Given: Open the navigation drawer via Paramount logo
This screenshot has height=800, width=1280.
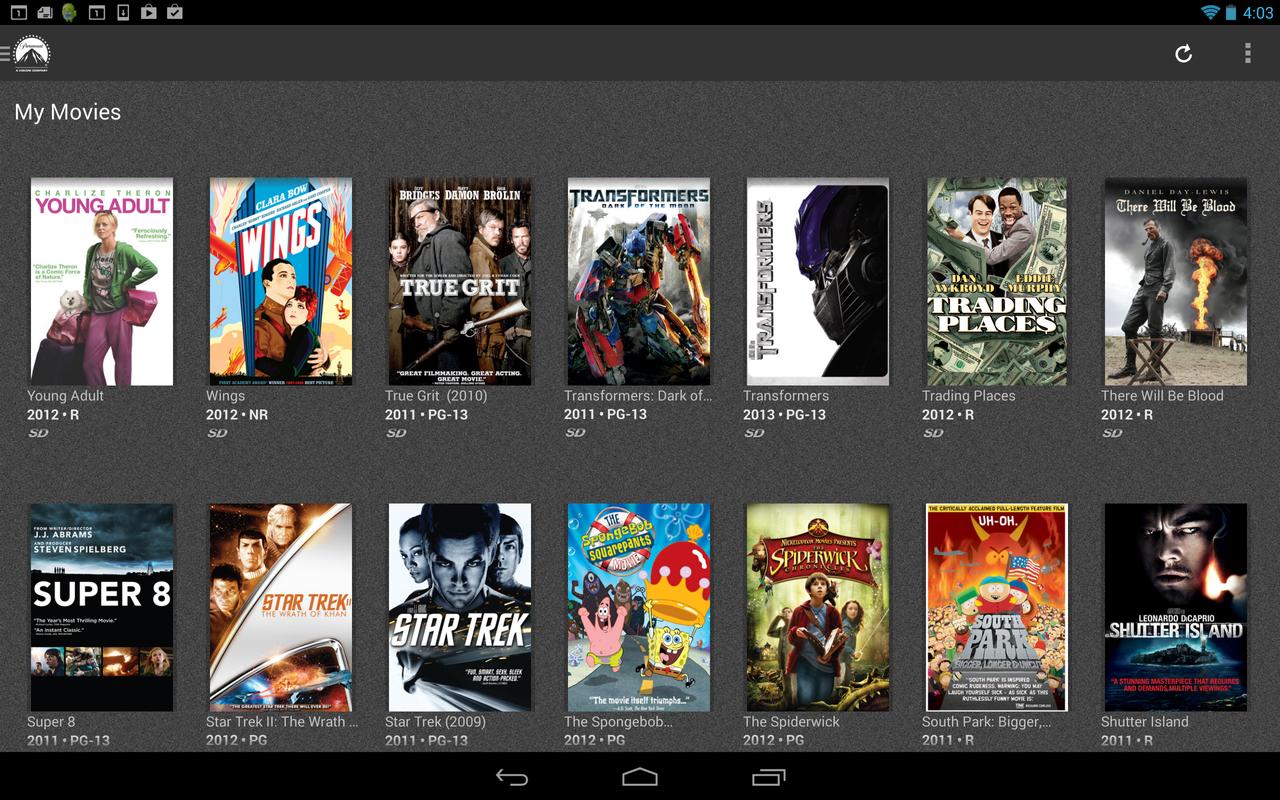Looking at the screenshot, I should tap(31, 54).
